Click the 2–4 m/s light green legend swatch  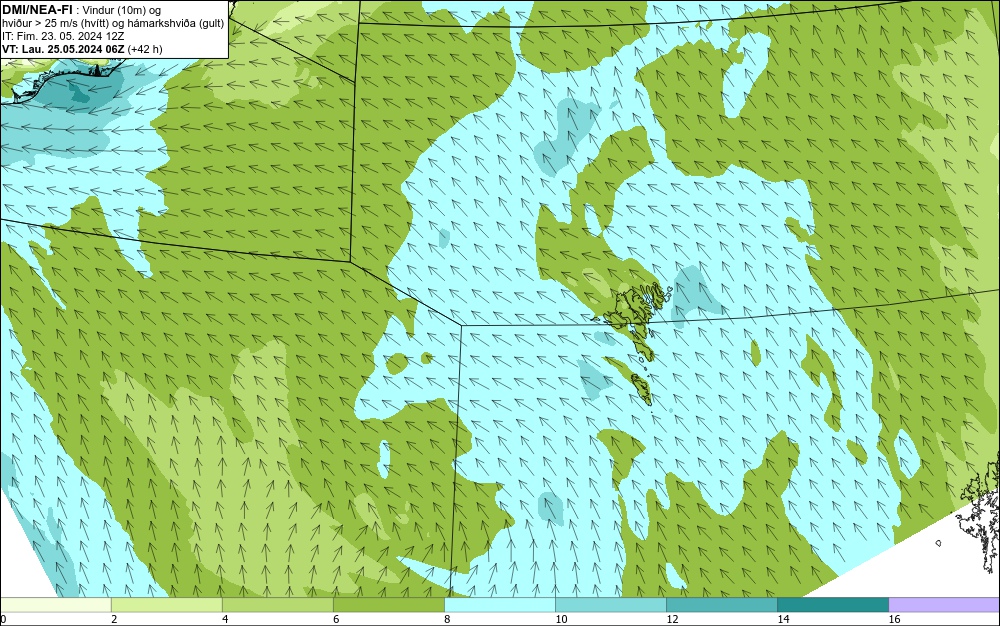166,605
